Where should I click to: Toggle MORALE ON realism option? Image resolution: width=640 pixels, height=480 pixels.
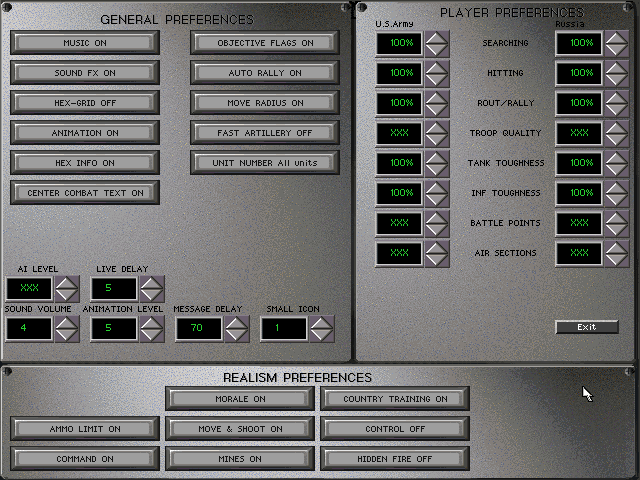240,399
